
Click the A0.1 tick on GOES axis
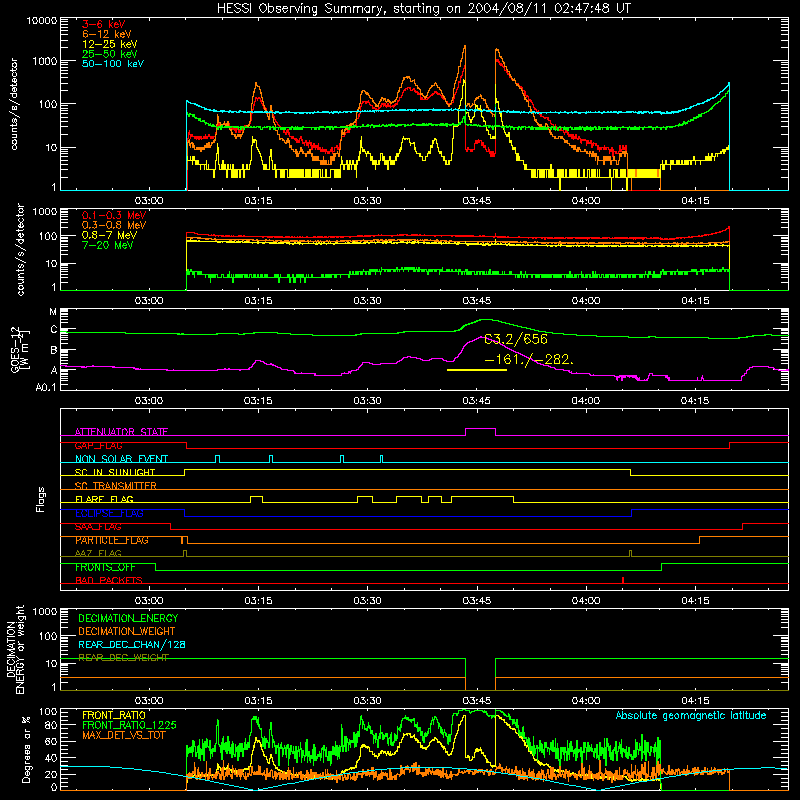coord(46,387)
